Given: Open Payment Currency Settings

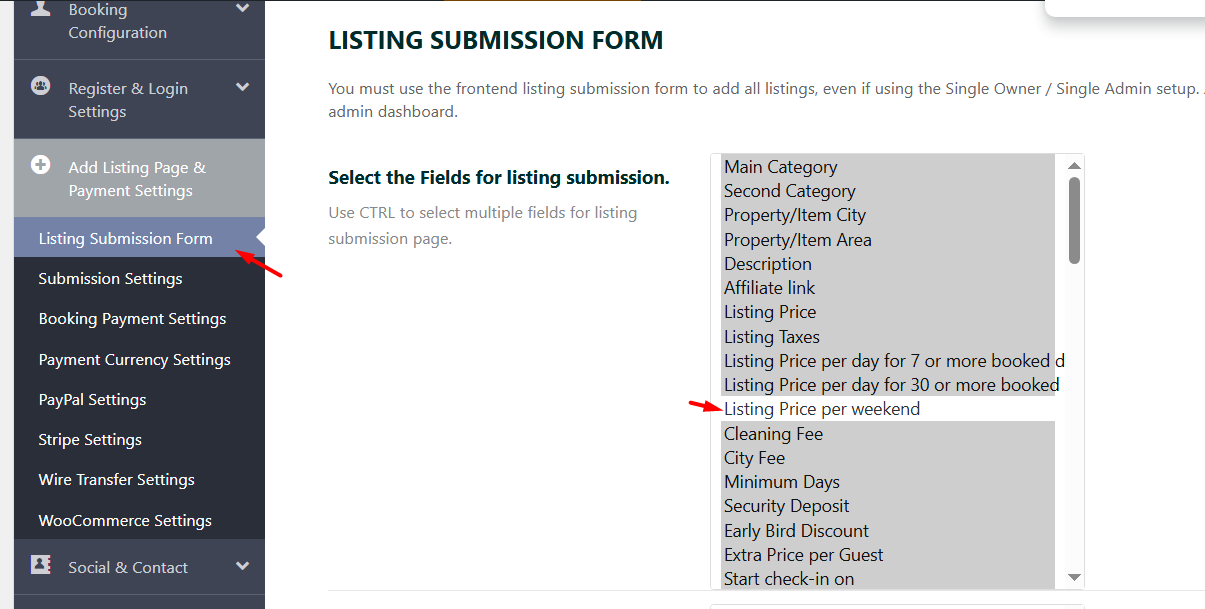Looking at the screenshot, I should tap(134, 360).
